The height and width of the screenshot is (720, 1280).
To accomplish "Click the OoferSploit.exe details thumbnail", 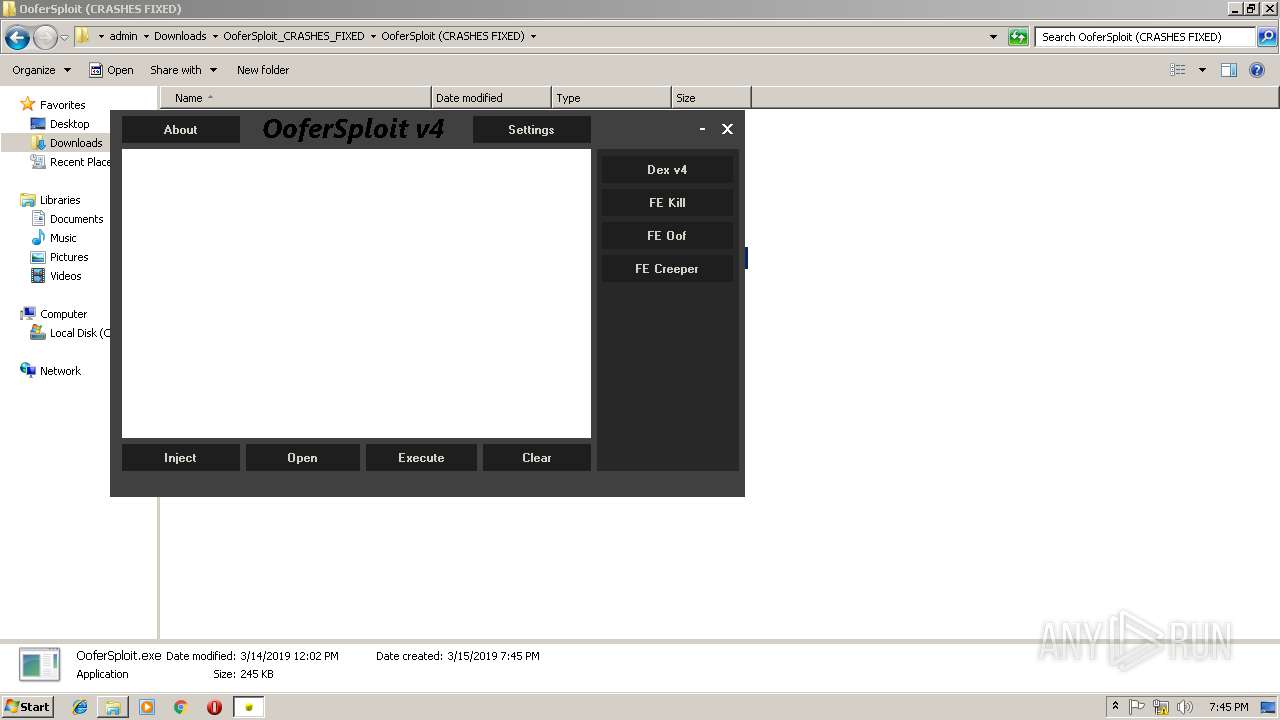I will point(40,665).
